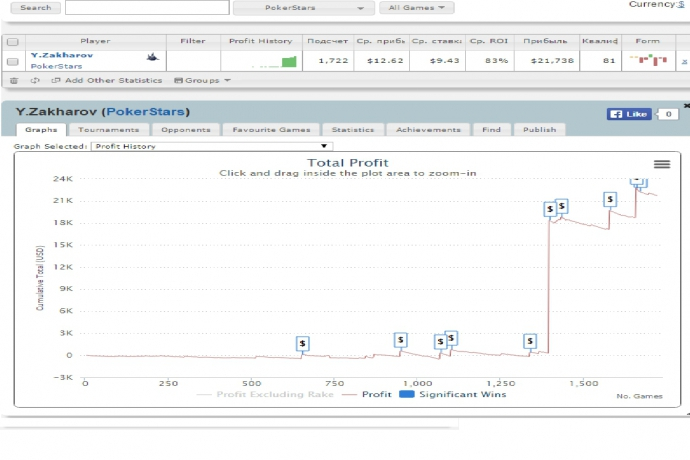This screenshot has width=690, height=460.
Task: Open the Find tab
Action: [x=492, y=130]
